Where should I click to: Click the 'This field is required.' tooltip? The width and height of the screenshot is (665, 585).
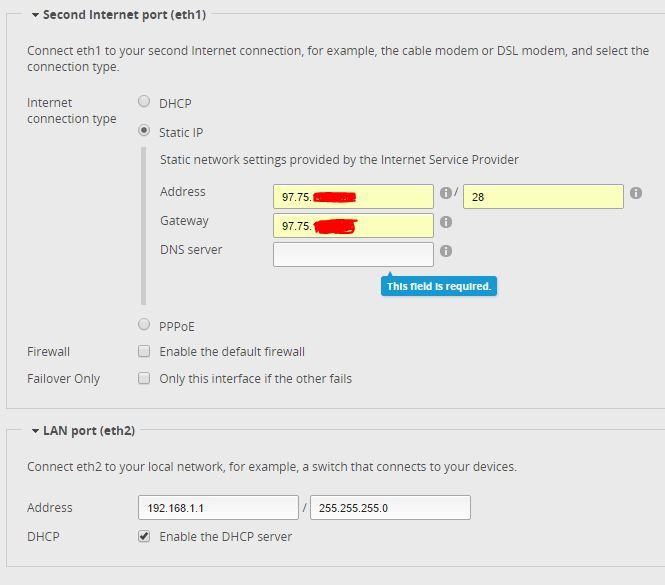[x=439, y=286]
